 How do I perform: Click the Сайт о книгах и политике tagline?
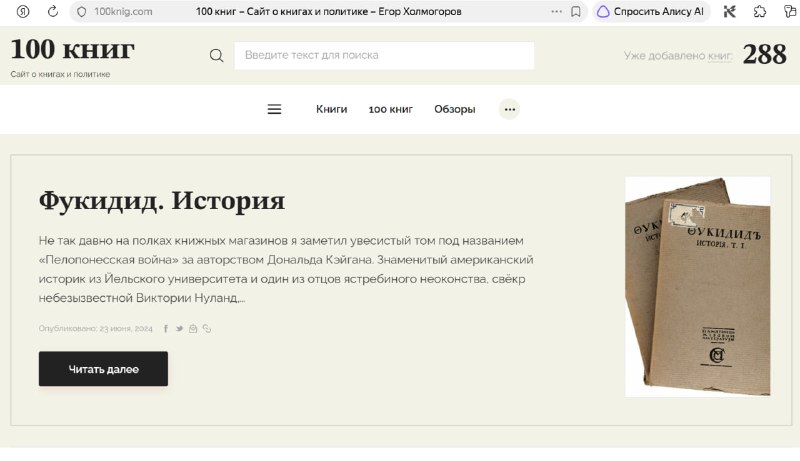(60, 74)
